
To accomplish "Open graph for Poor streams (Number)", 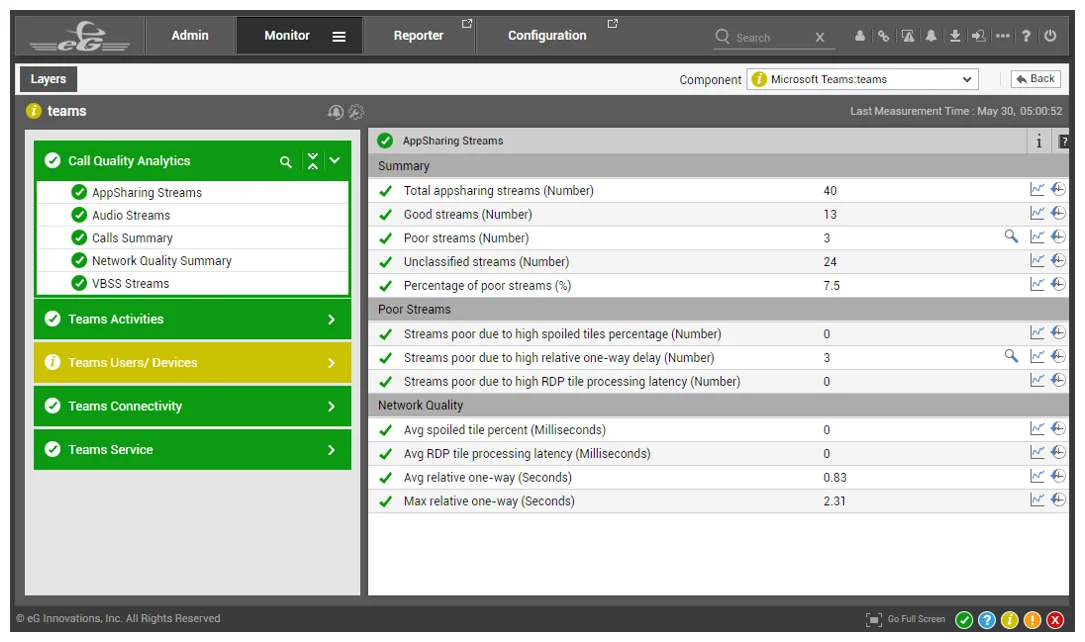I will tap(1037, 237).
